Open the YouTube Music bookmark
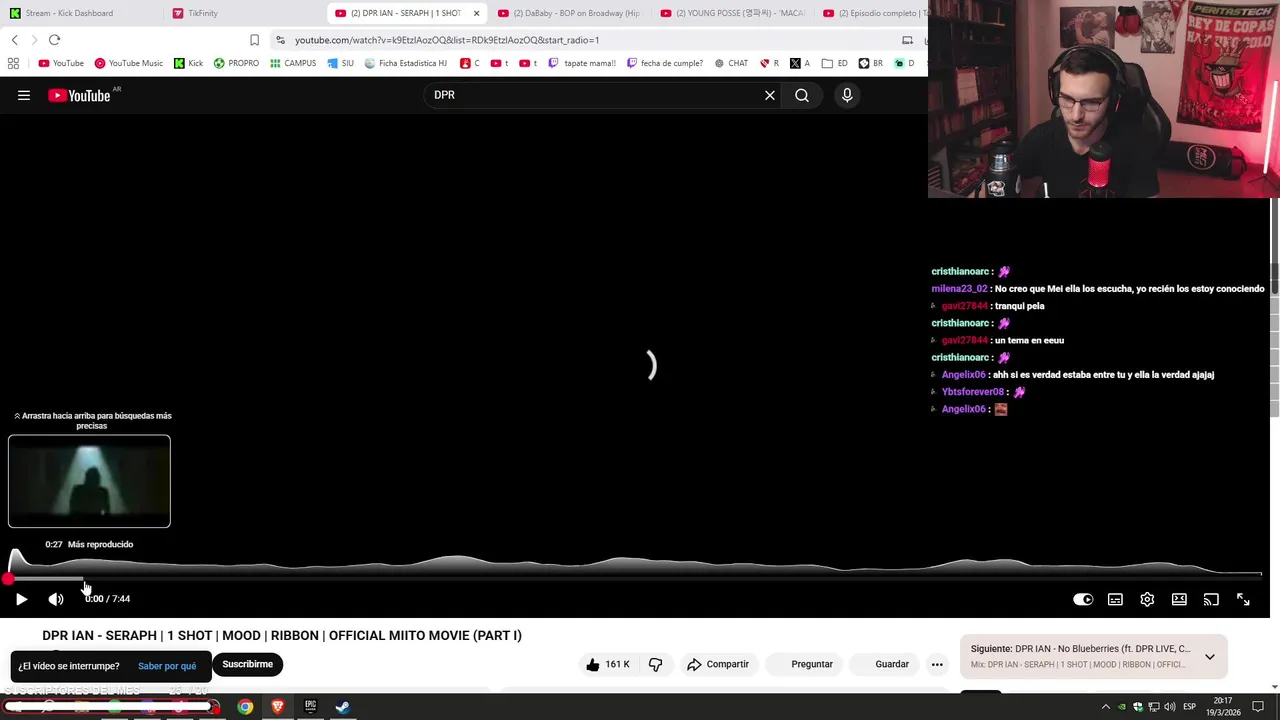 coord(129,63)
